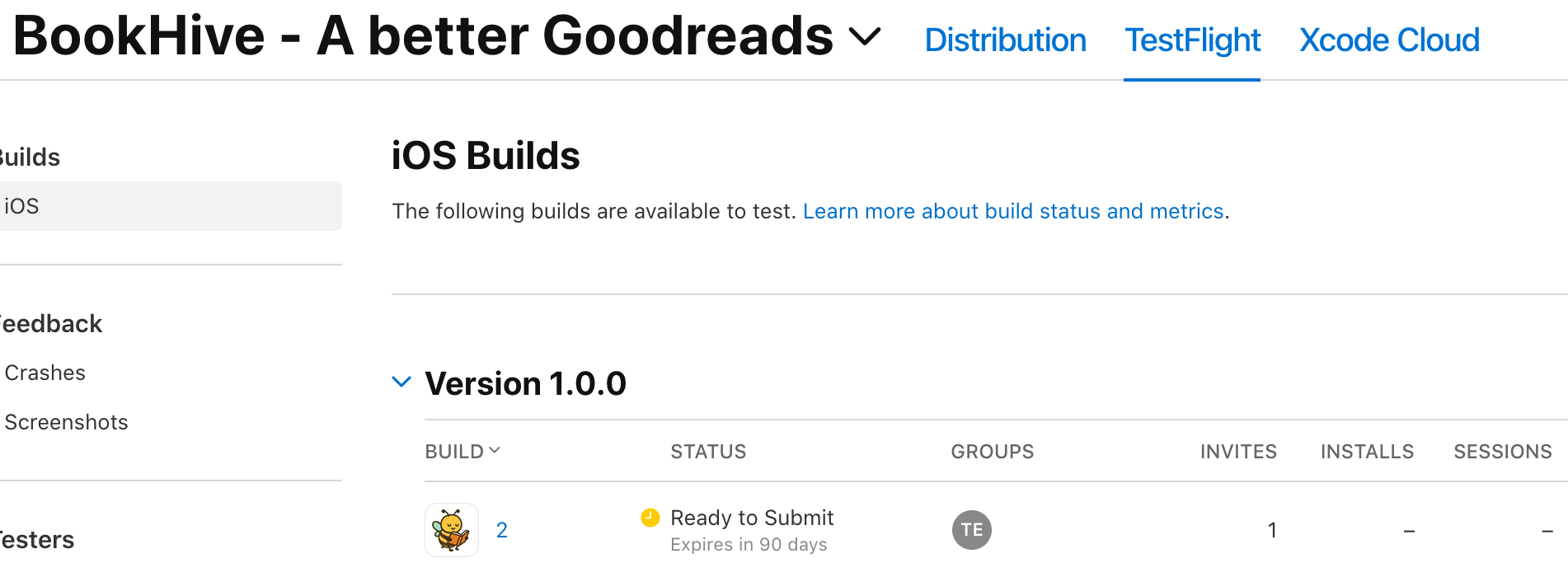This screenshot has width=1568, height=577.
Task: Open the BookHive app switcher chevron
Action: [x=865, y=37]
